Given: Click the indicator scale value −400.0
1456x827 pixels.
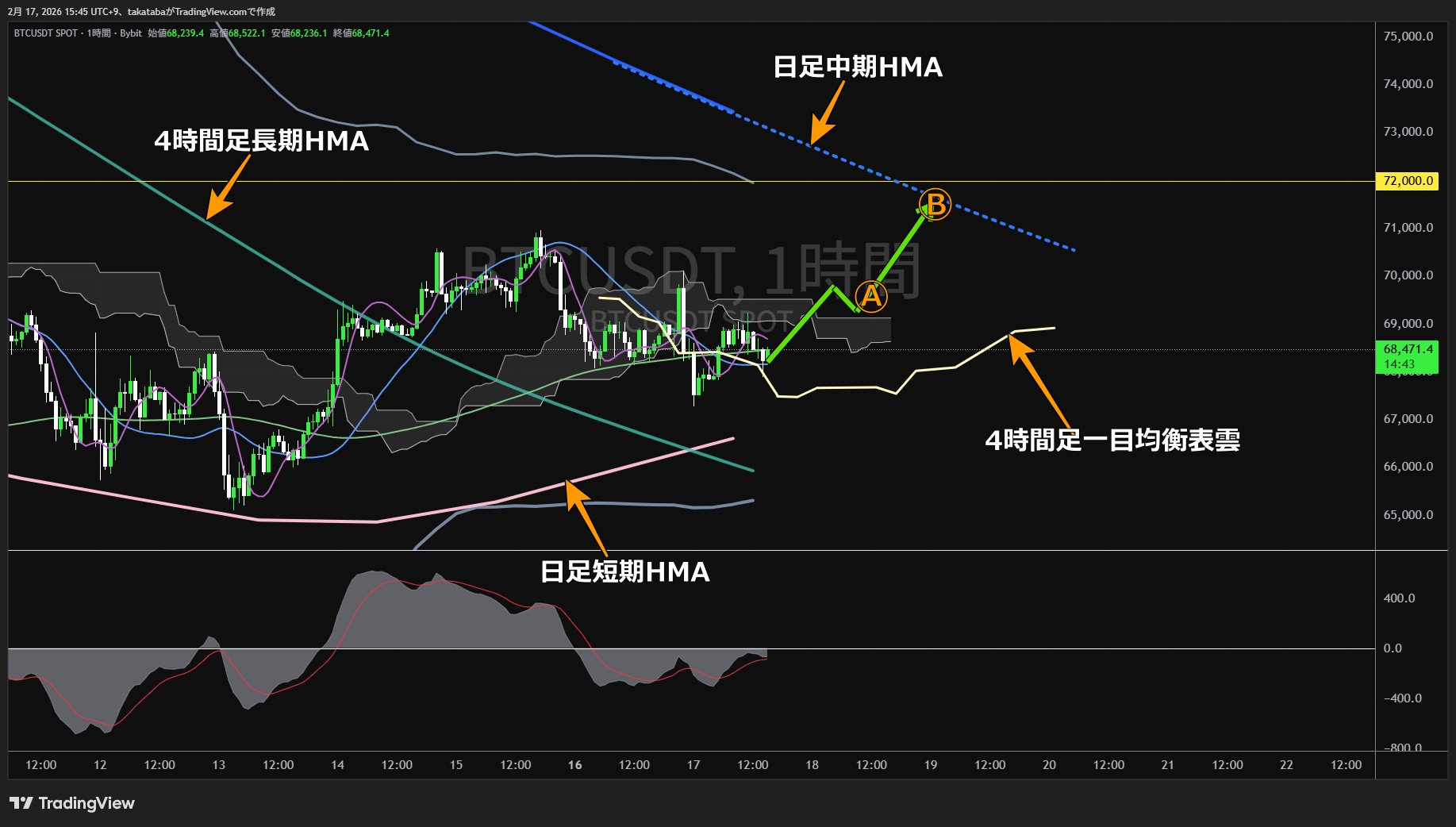Looking at the screenshot, I should (1403, 698).
